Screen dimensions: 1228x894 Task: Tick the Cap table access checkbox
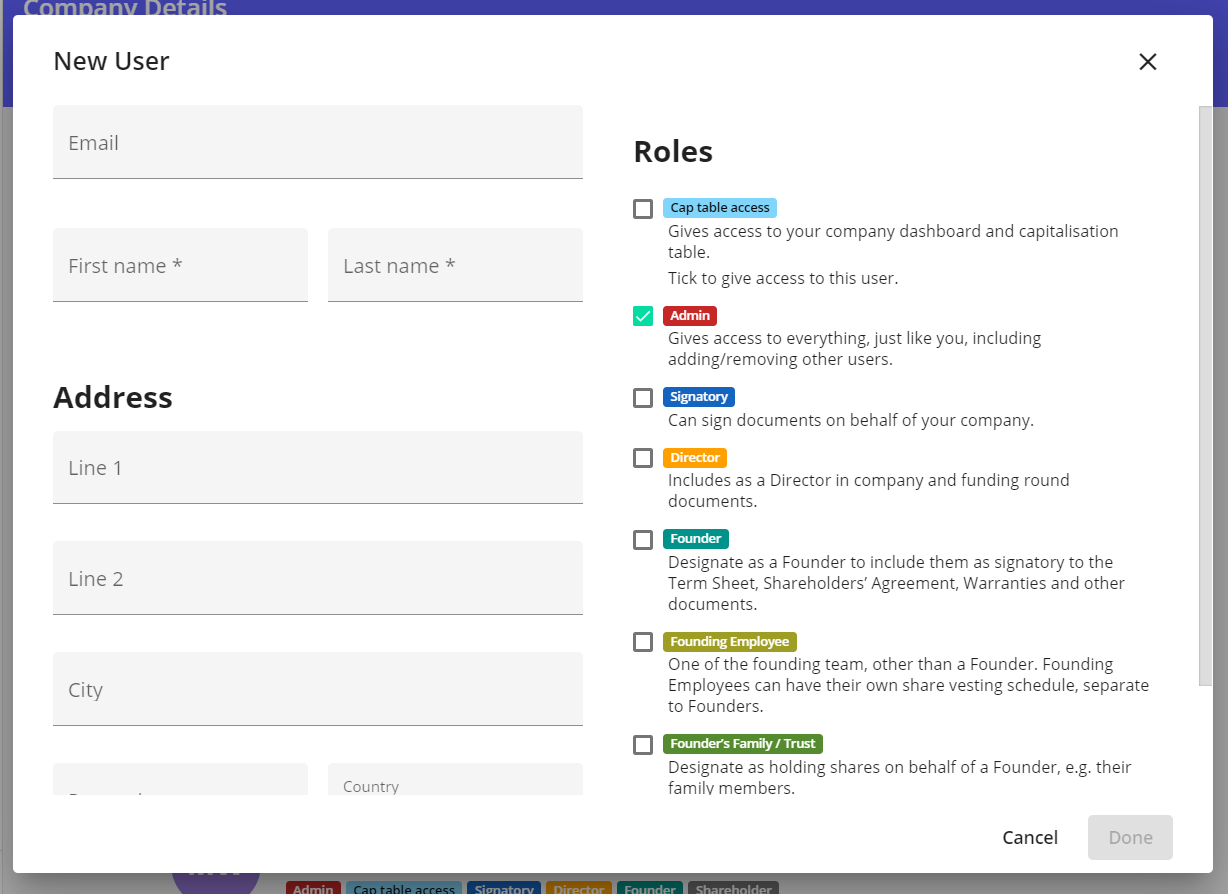coord(643,209)
